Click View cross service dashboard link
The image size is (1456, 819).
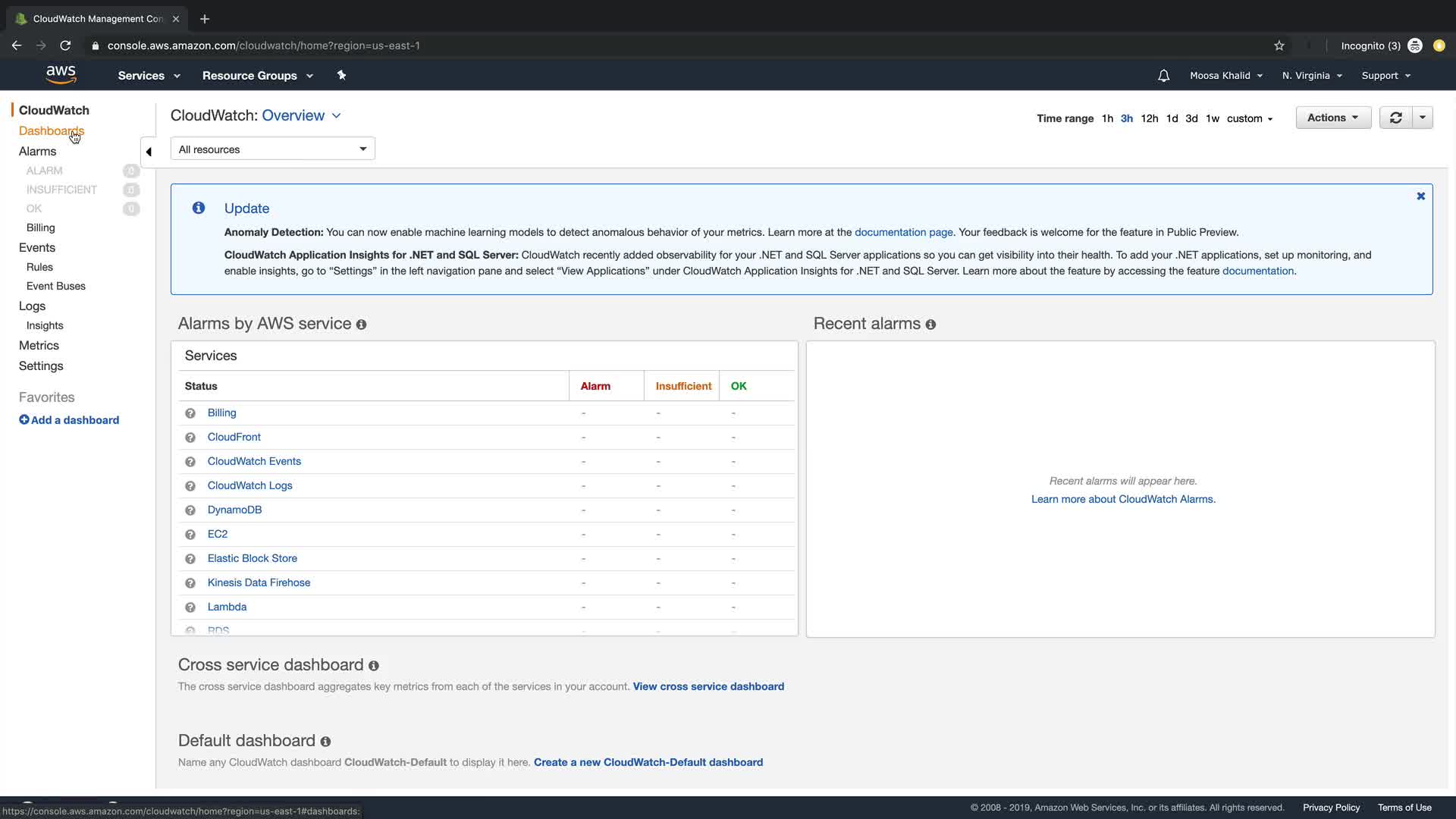point(708,686)
